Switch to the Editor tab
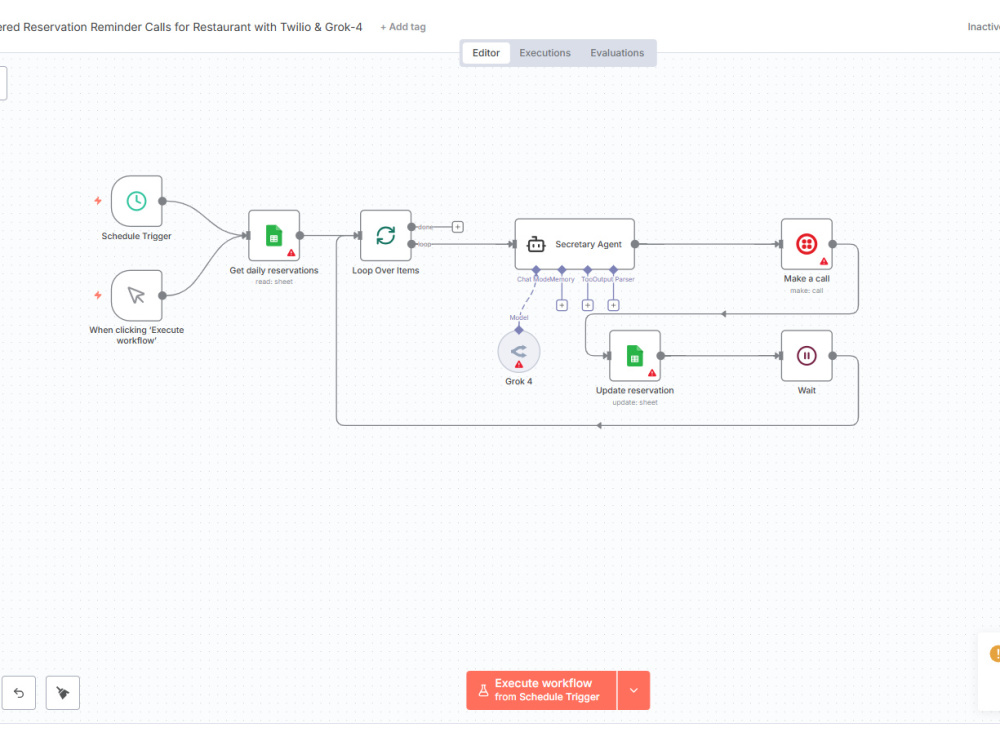The image size is (1000, 750). coord(485,53)
